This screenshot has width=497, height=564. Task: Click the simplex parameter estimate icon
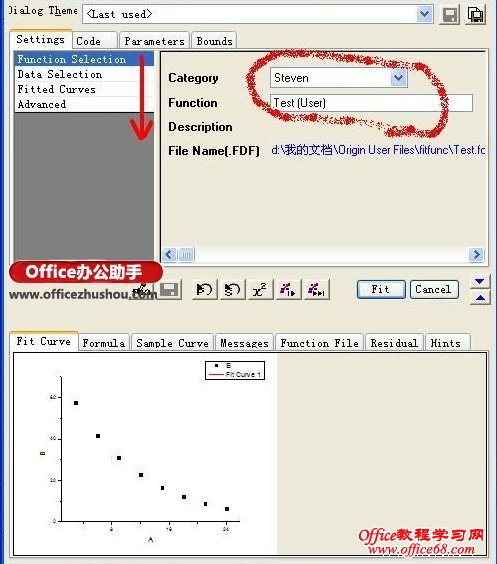(x=232, y=290)
